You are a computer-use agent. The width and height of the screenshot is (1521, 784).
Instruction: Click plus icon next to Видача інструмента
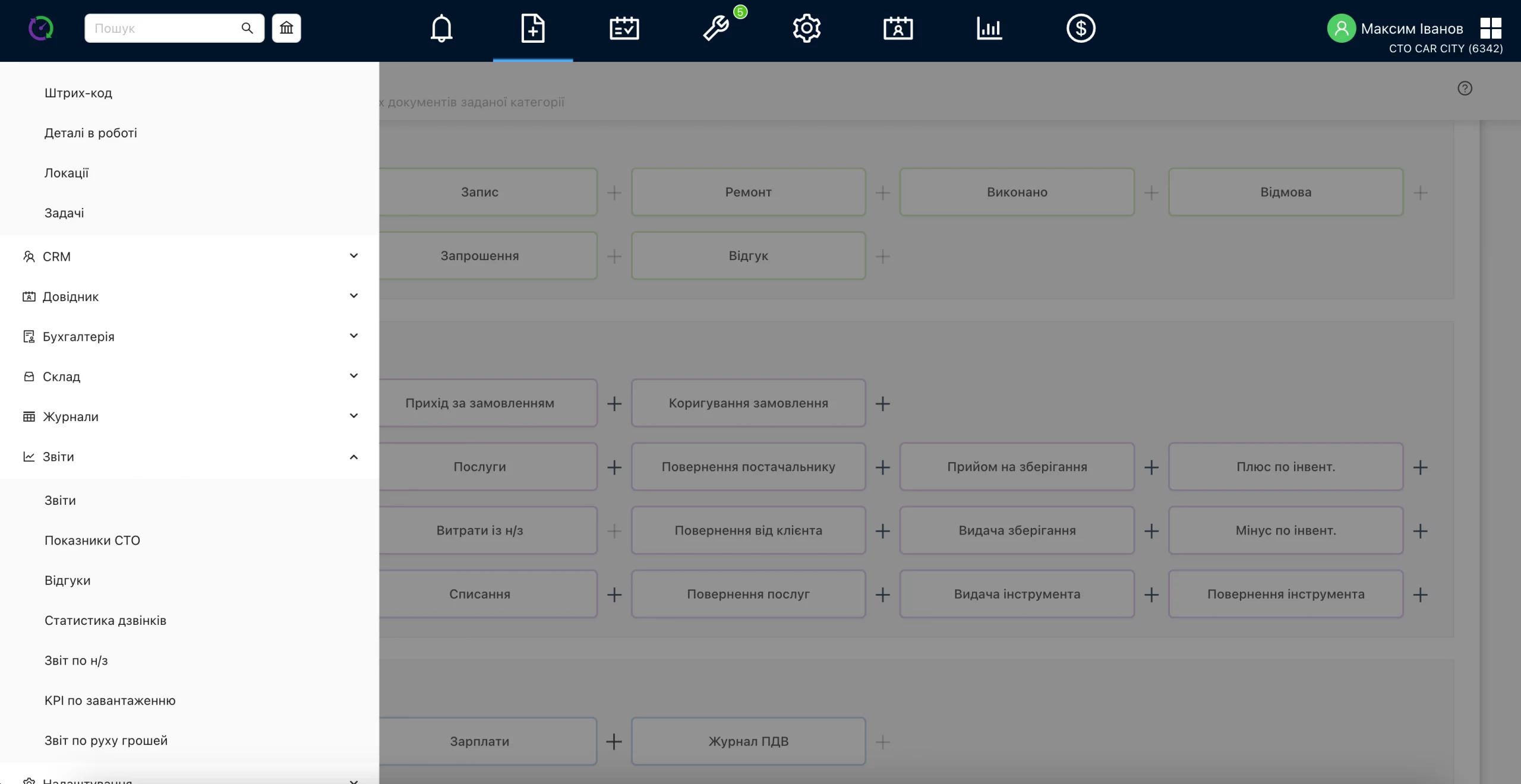pyautogui.click(x=1151, y=595)
